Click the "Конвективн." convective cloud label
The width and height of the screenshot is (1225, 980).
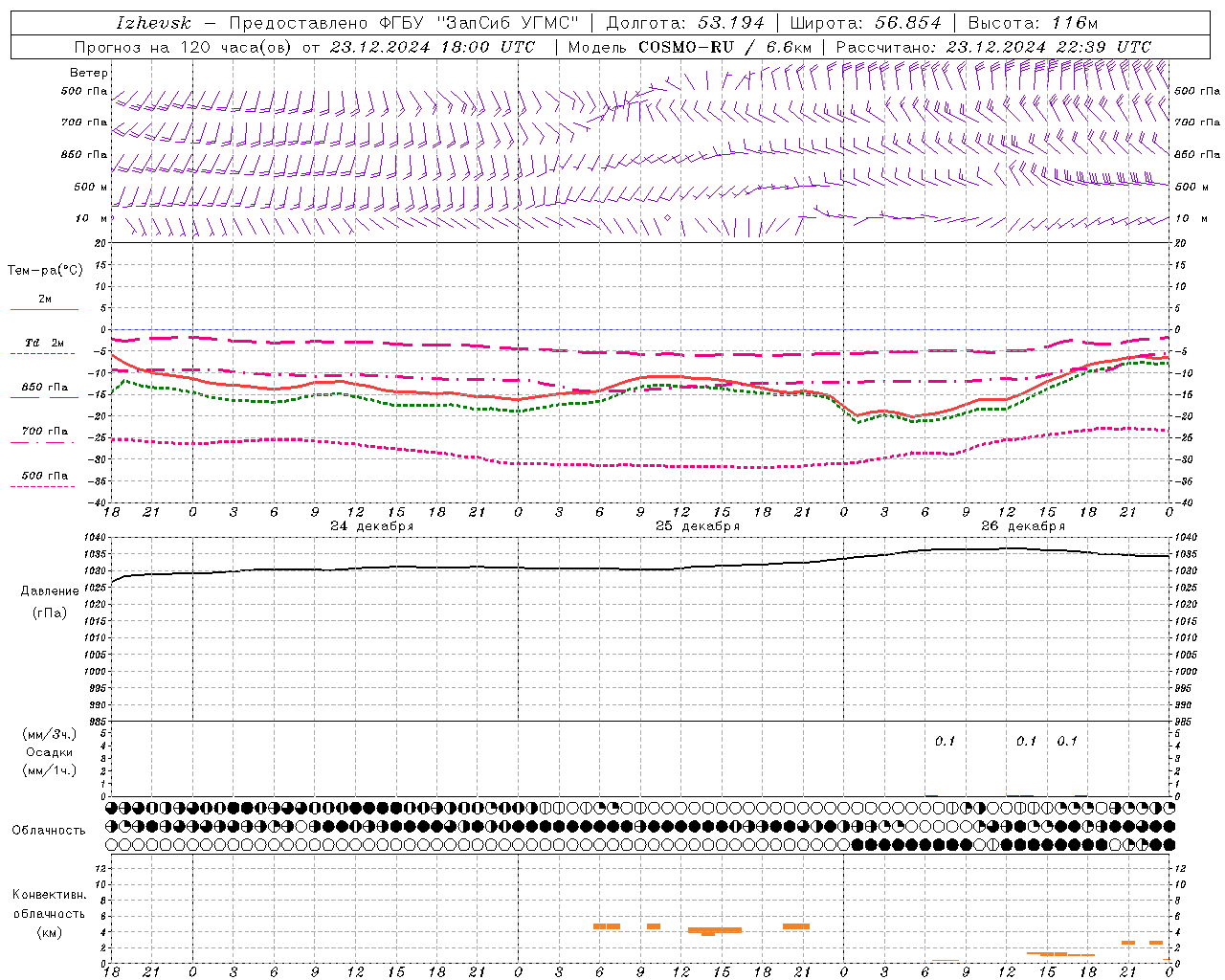(50, 895)
